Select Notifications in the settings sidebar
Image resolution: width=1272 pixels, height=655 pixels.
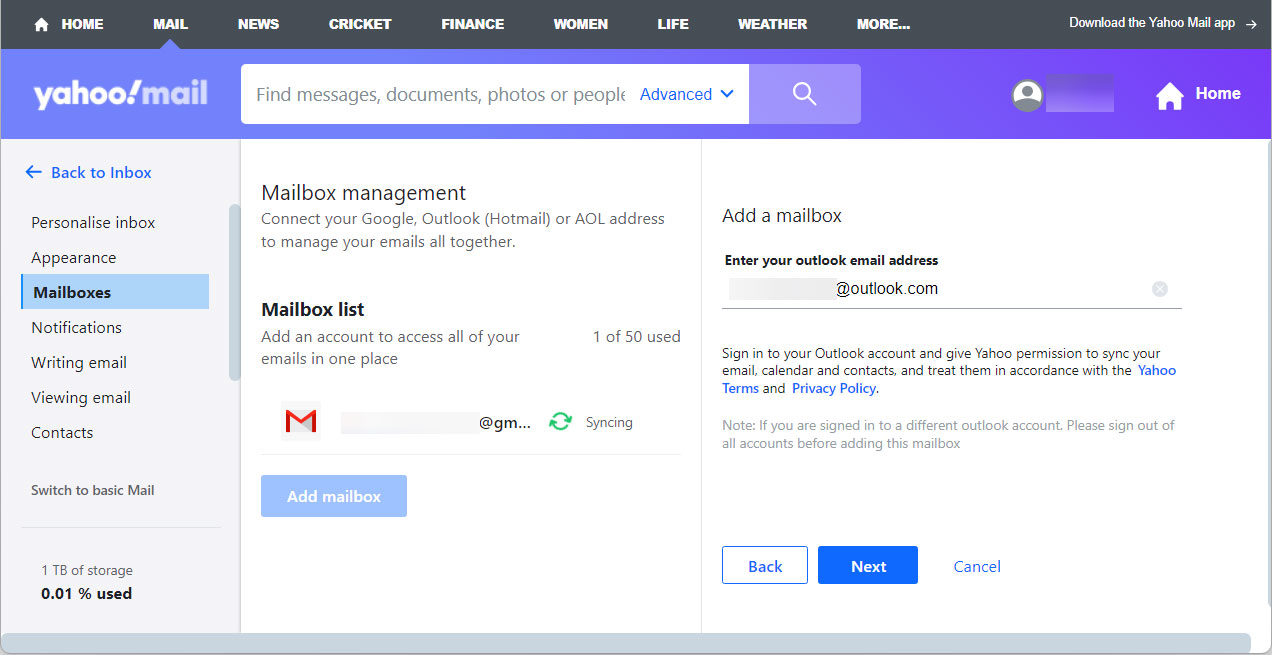coord(77,327)
